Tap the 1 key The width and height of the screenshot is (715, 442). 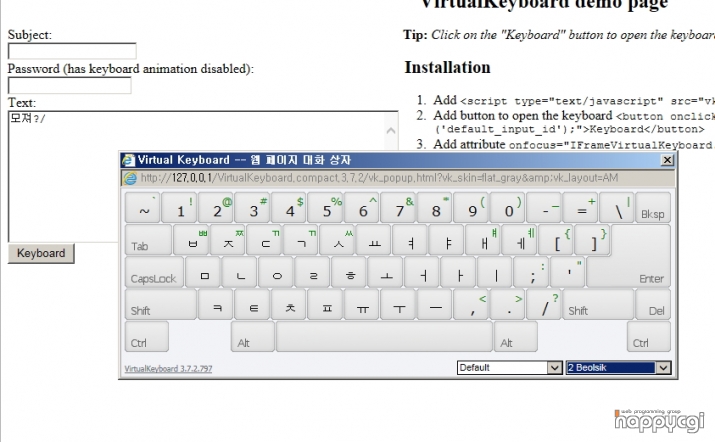point(179,208)
